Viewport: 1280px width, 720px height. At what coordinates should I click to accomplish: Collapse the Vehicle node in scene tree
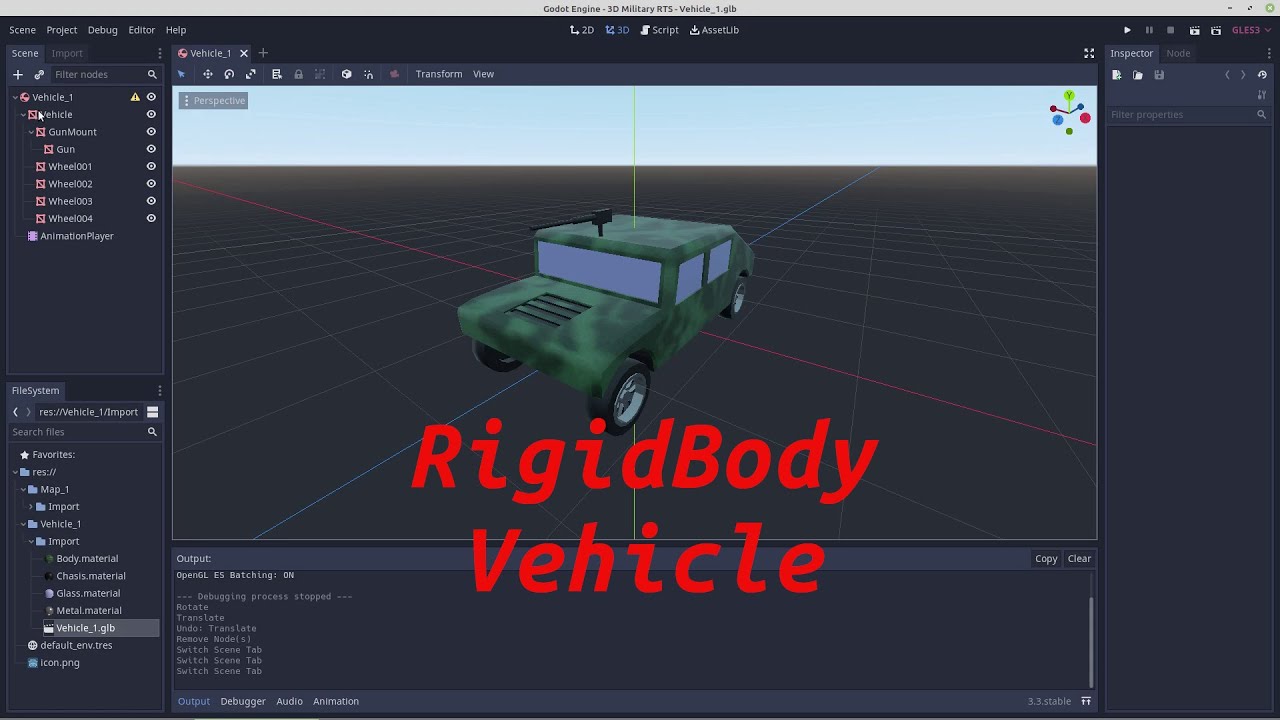point(23,114)
